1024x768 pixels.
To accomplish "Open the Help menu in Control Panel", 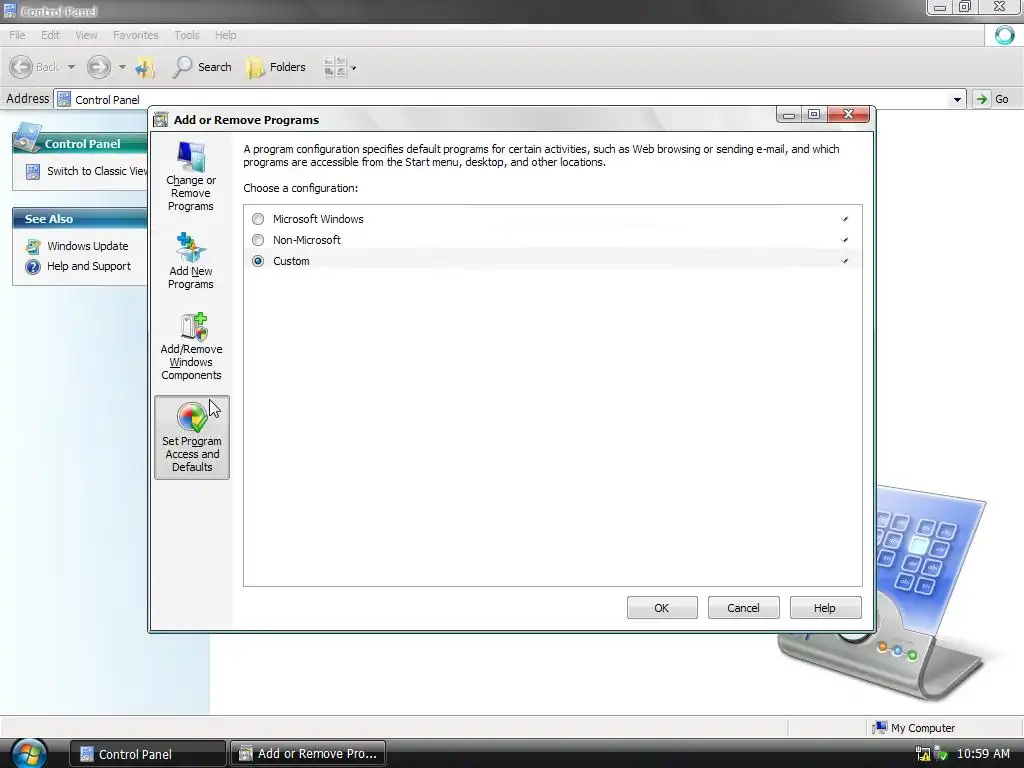I will (225, 35).
